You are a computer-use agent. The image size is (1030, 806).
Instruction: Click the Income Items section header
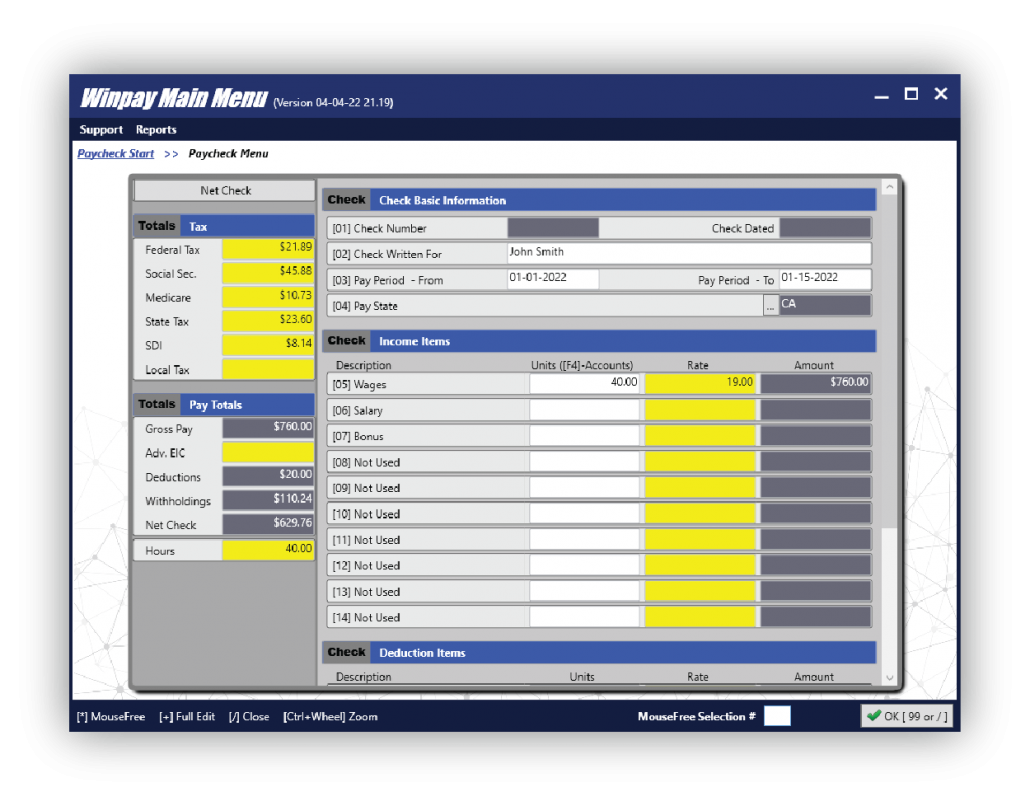599,341
